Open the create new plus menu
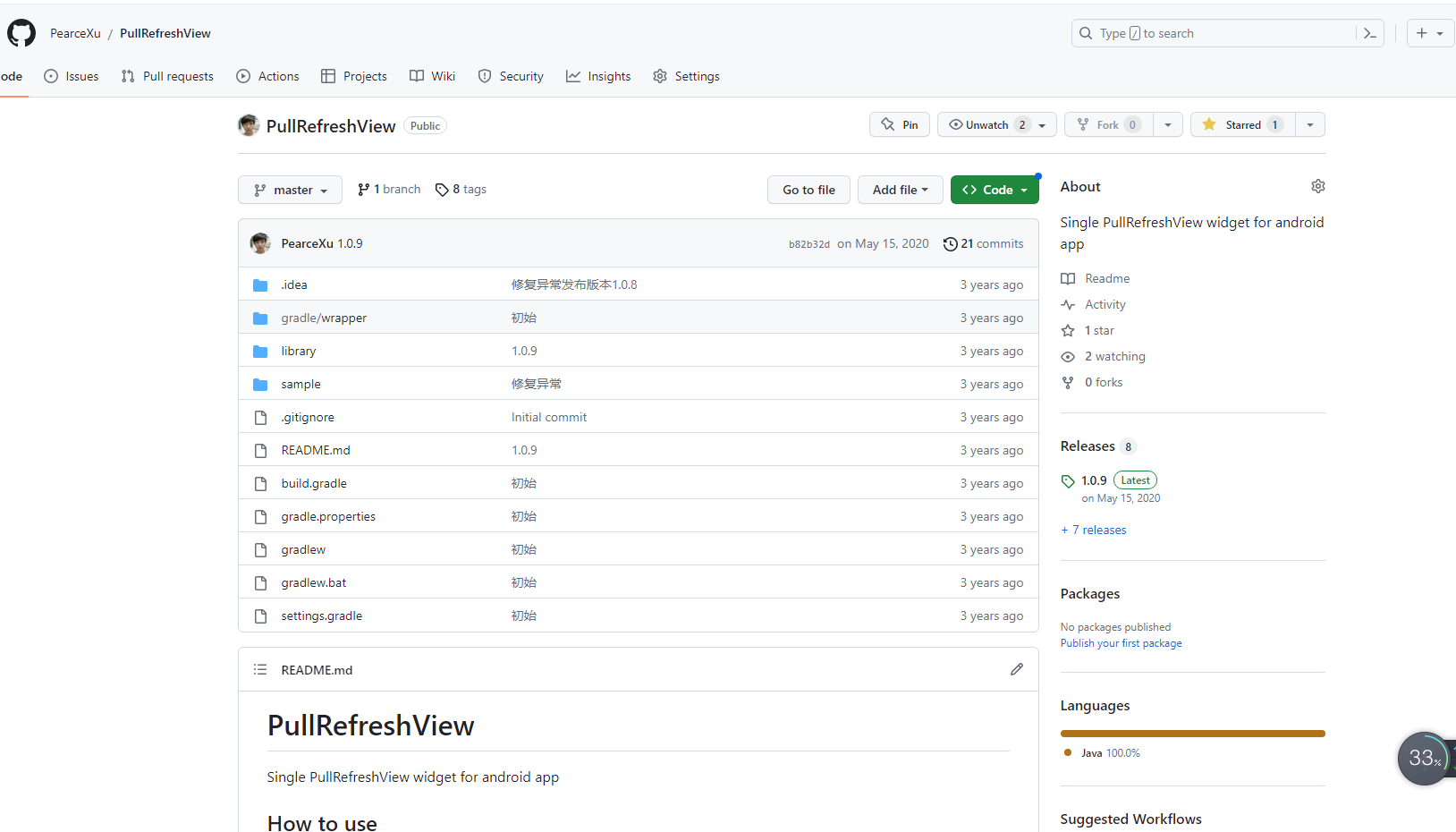This screenshot has width=1456, height=832. click(x=1430, y=33)
